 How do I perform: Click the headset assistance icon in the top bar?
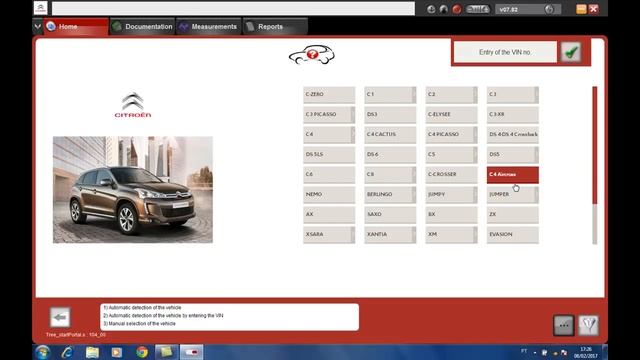(x=444, y=9)
